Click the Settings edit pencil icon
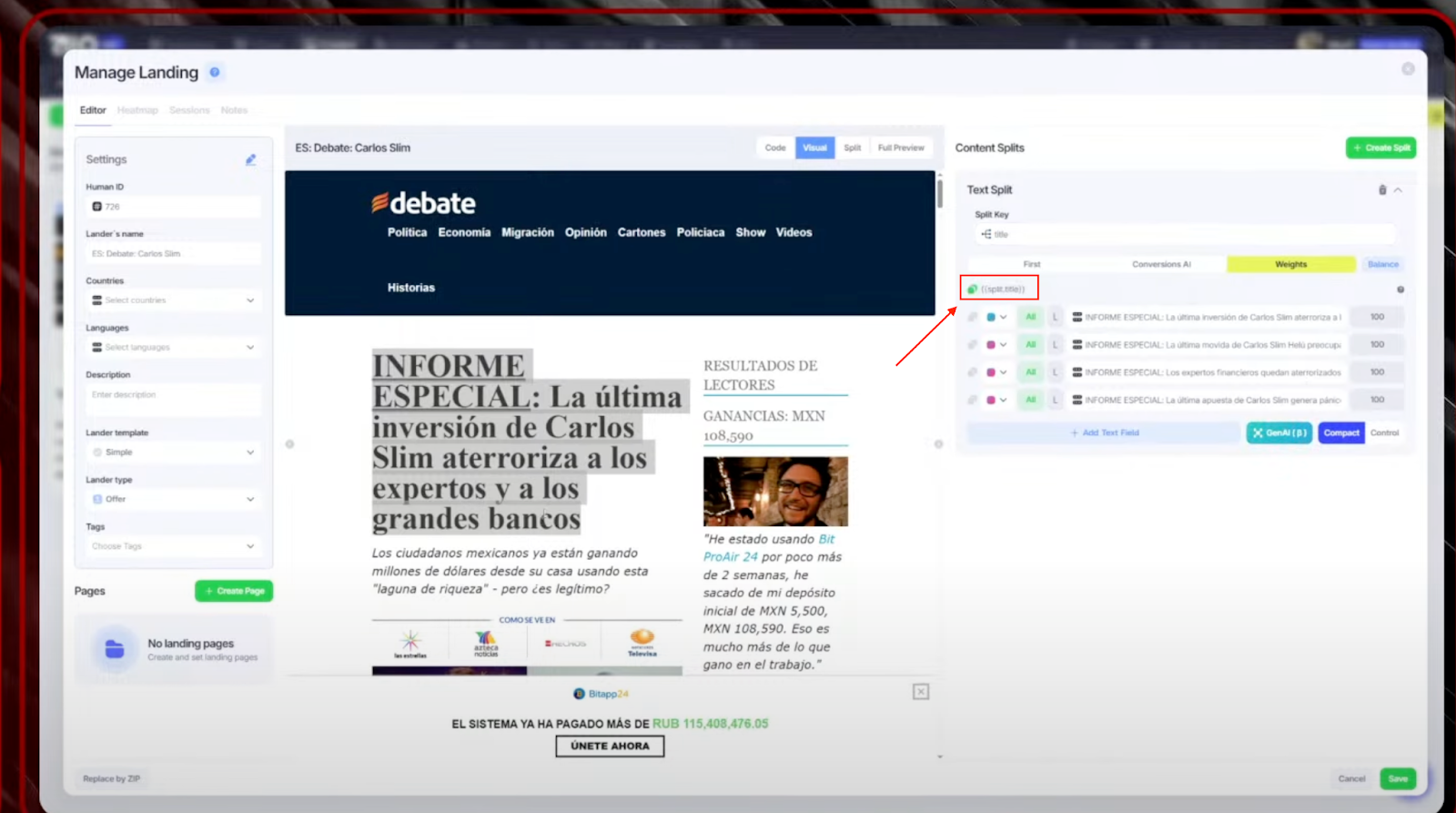 (250, 160)
